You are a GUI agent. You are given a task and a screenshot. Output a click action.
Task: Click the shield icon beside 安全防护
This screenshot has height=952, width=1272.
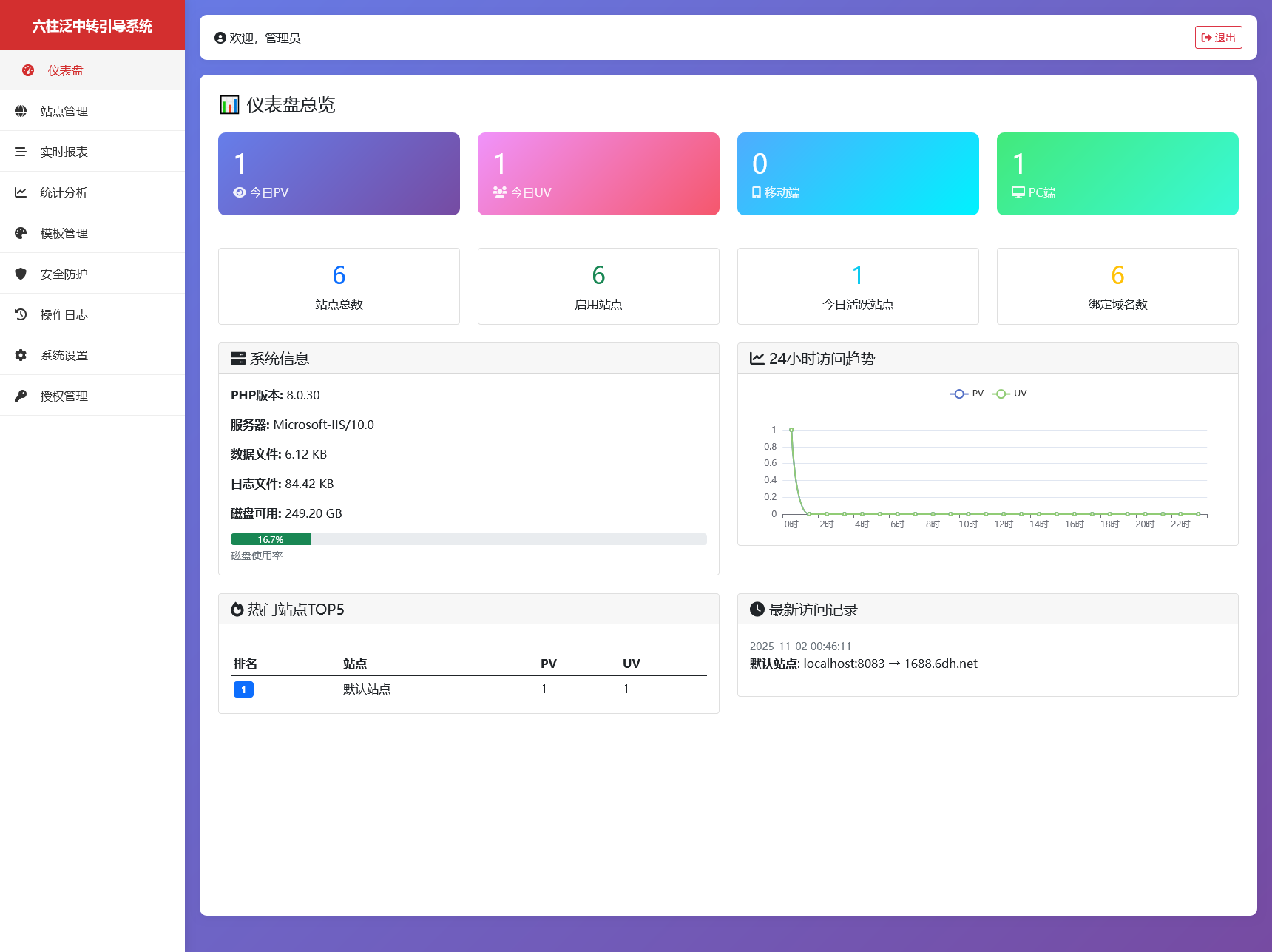pos(21,274)
